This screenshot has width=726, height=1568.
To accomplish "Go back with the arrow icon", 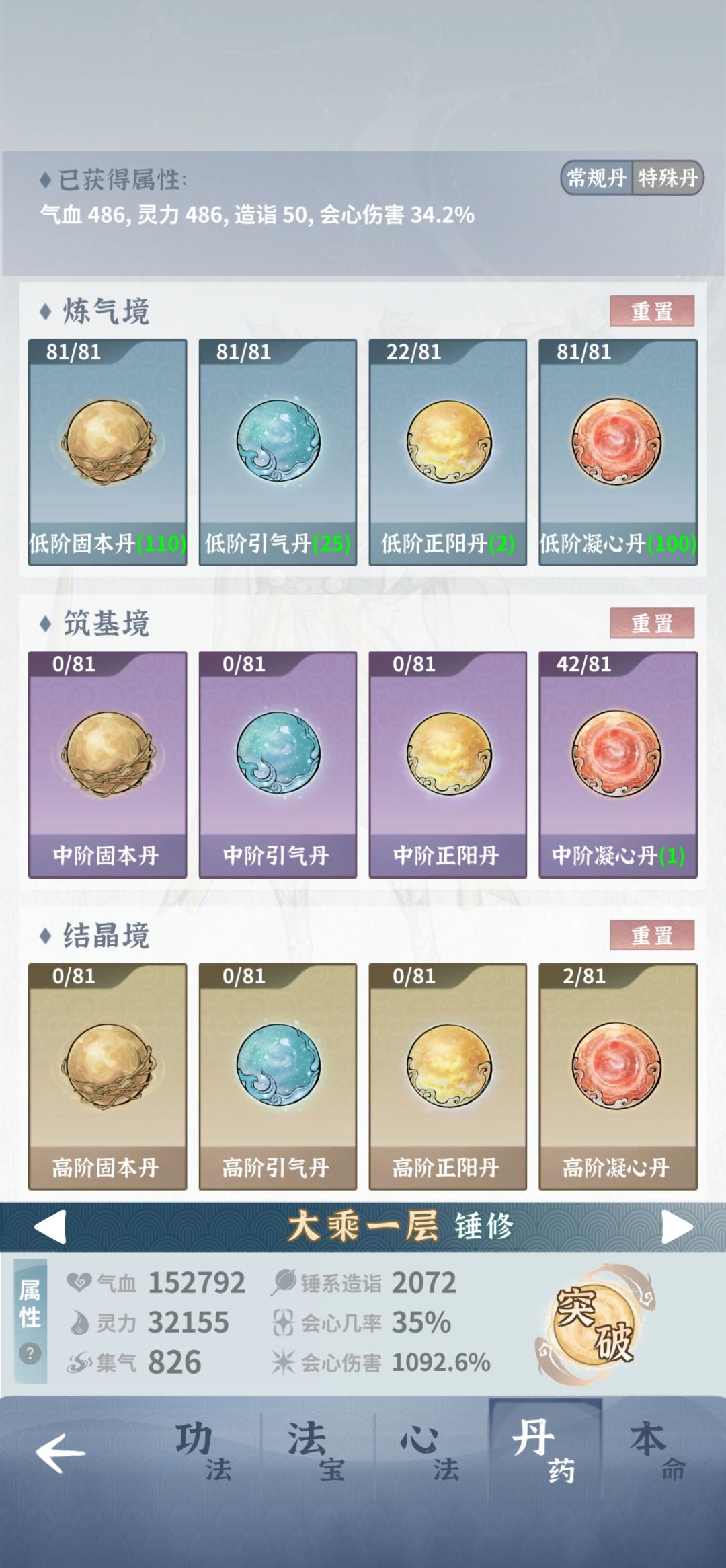I will [x=61, y=1453].
